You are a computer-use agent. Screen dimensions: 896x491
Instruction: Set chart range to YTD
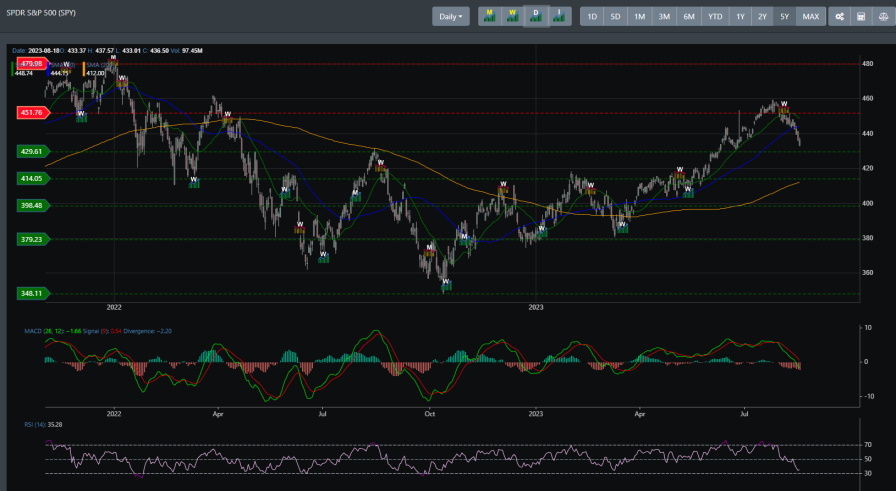click(715, 17)
